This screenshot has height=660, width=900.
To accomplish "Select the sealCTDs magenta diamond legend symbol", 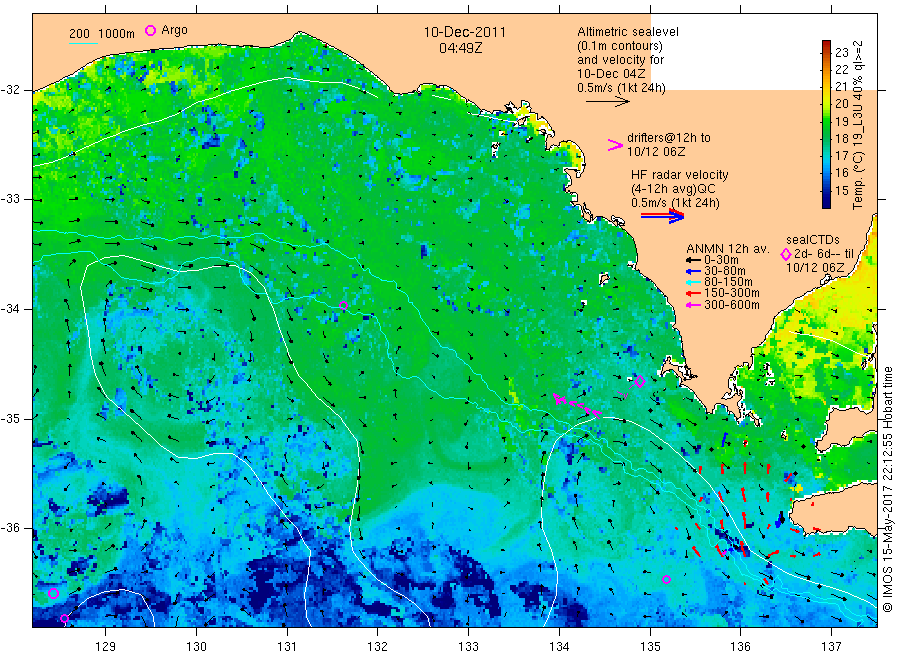I will (786, 254).
